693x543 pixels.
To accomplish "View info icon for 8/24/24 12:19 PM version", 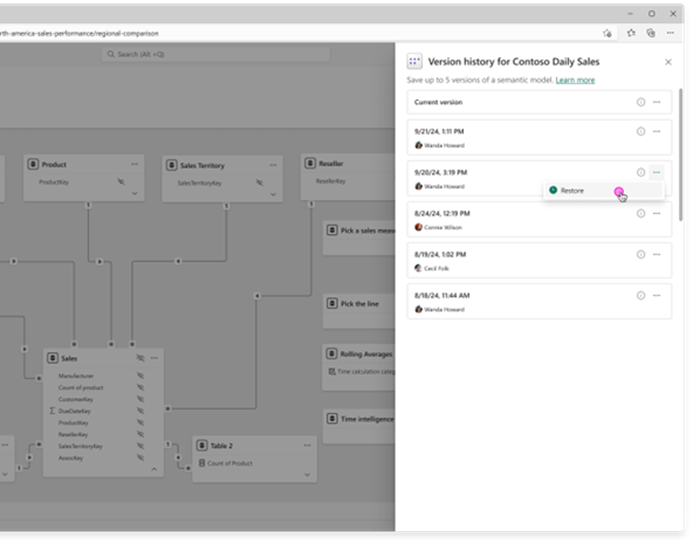I will (641, 213).
